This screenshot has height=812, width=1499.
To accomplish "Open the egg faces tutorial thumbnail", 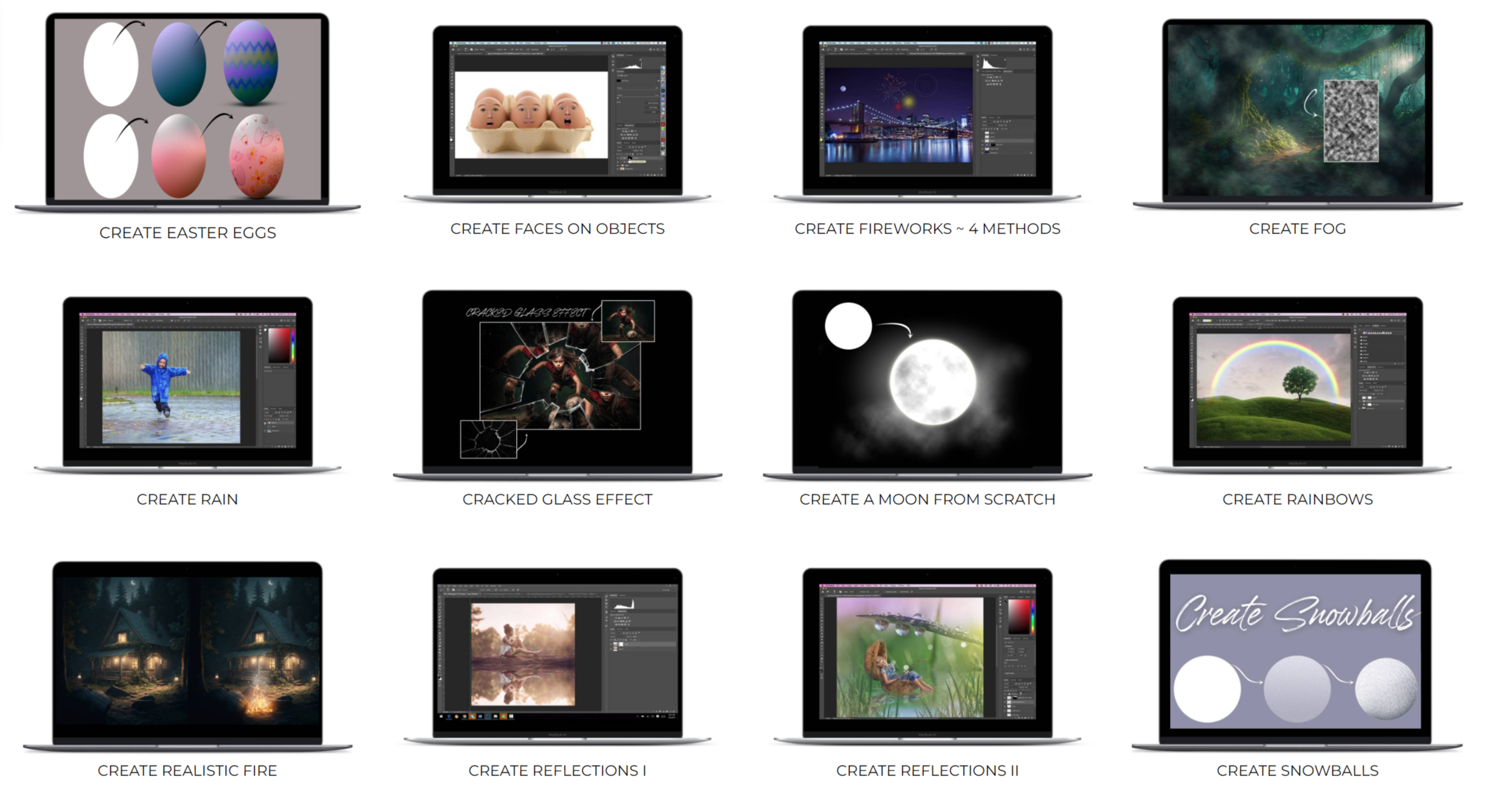I will 557,110.
